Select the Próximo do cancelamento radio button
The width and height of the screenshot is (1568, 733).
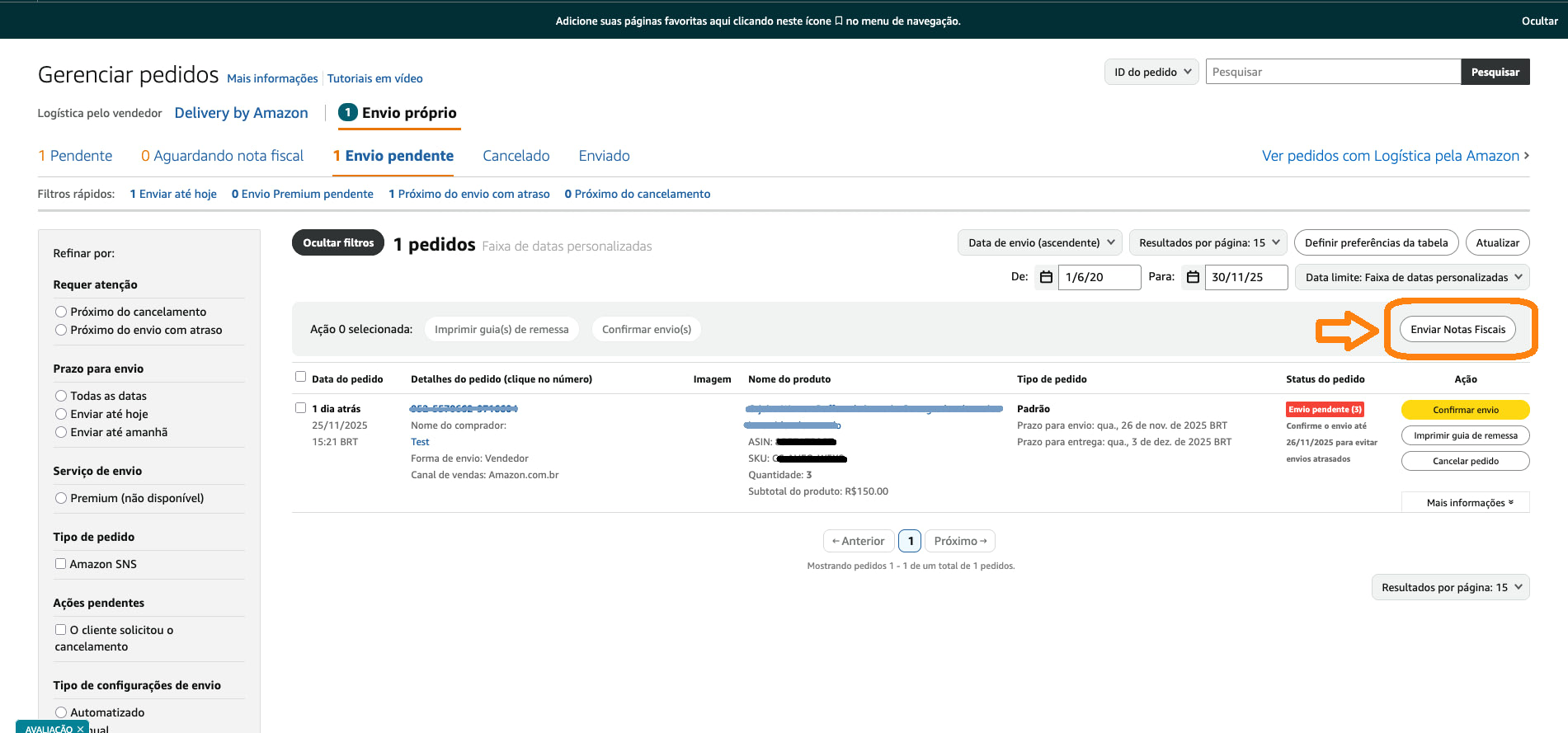(61, 312)
